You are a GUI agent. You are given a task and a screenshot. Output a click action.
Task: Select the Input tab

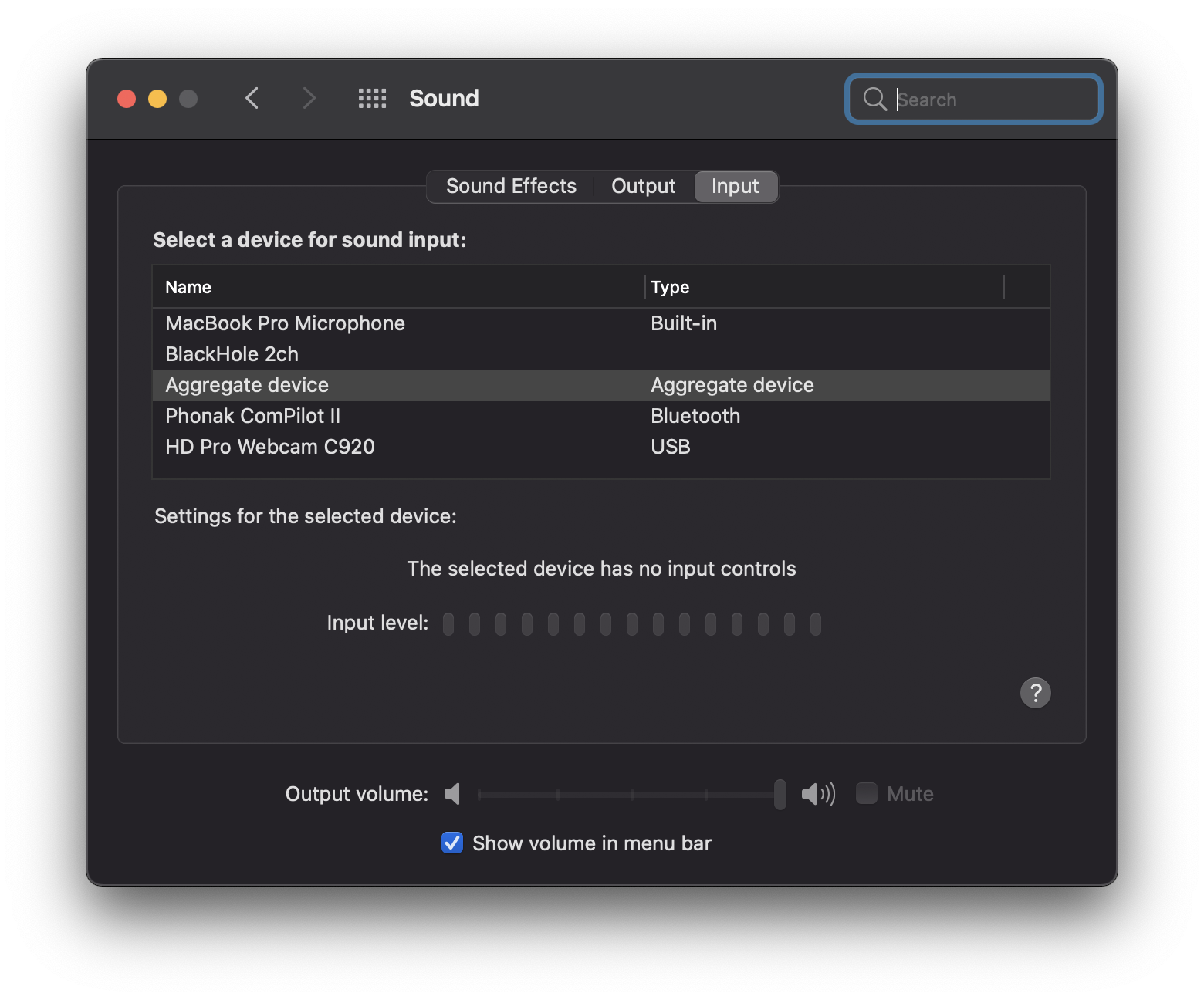[x=735, y=186]
